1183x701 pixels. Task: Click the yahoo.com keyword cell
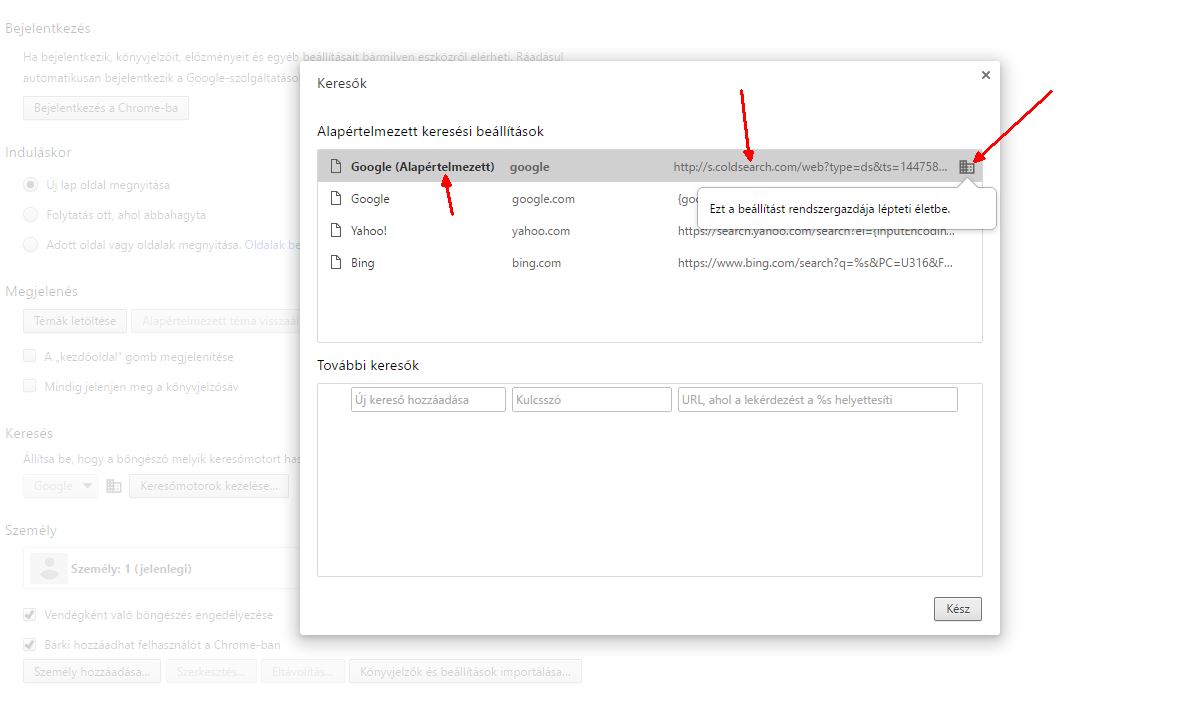[x=541, y=231]
